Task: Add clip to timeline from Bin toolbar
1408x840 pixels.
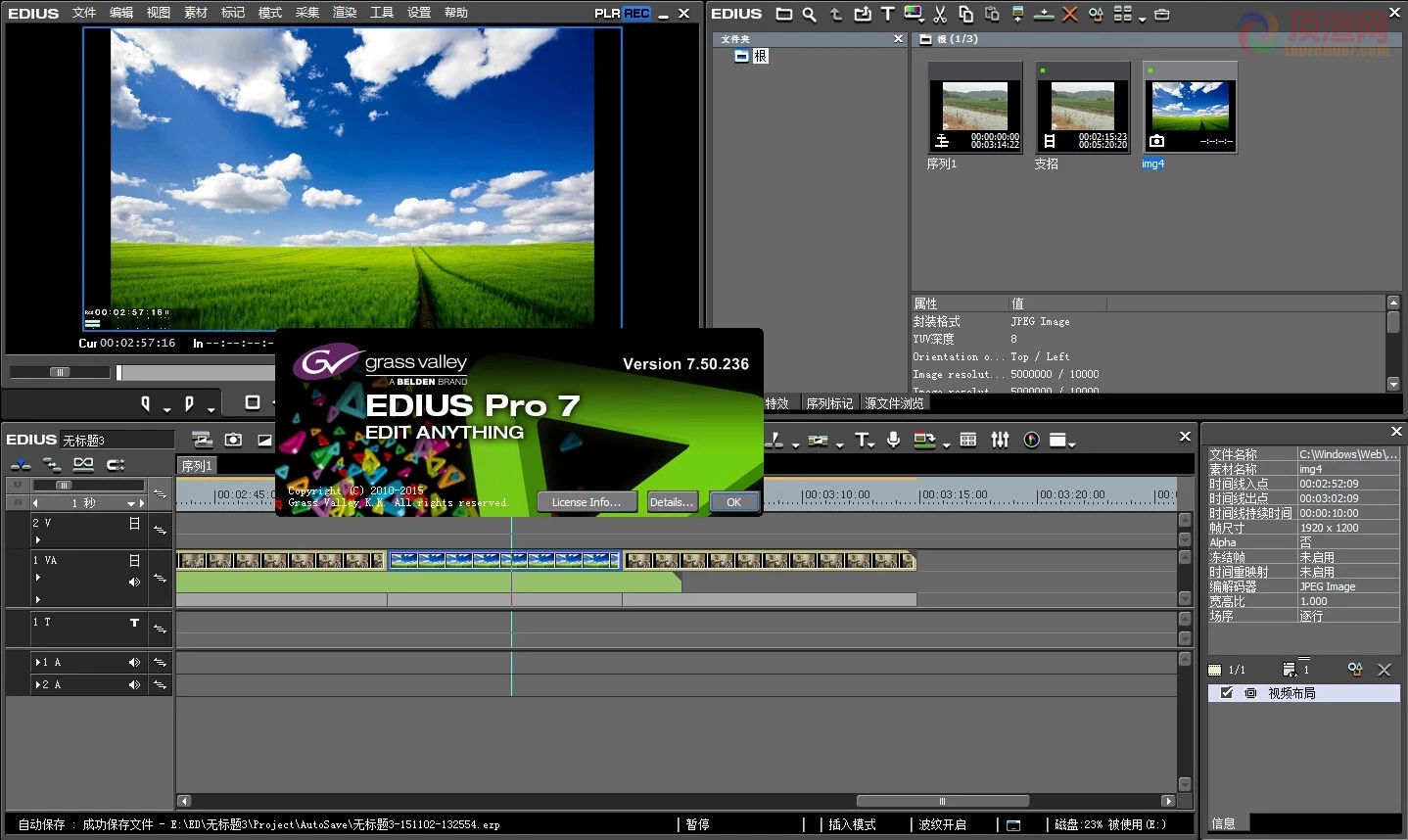Action: click(1044, 14)
